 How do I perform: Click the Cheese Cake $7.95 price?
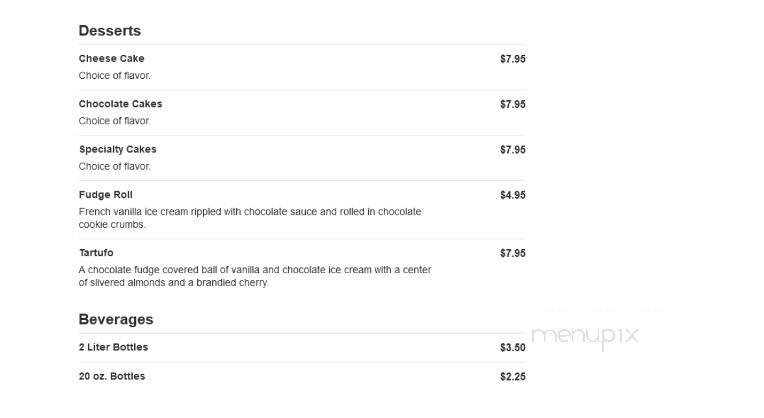pos(512,59)
